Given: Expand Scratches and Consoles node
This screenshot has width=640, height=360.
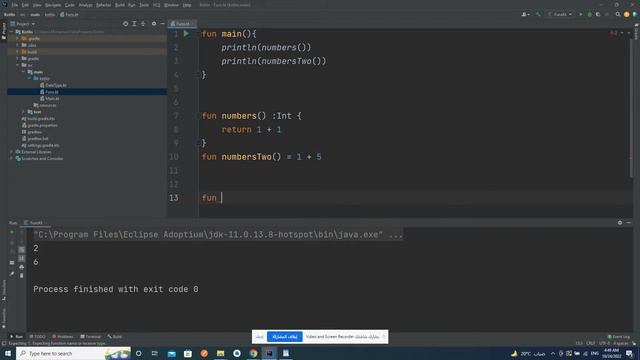Looking at the screenshot, I should pos(11,158).
